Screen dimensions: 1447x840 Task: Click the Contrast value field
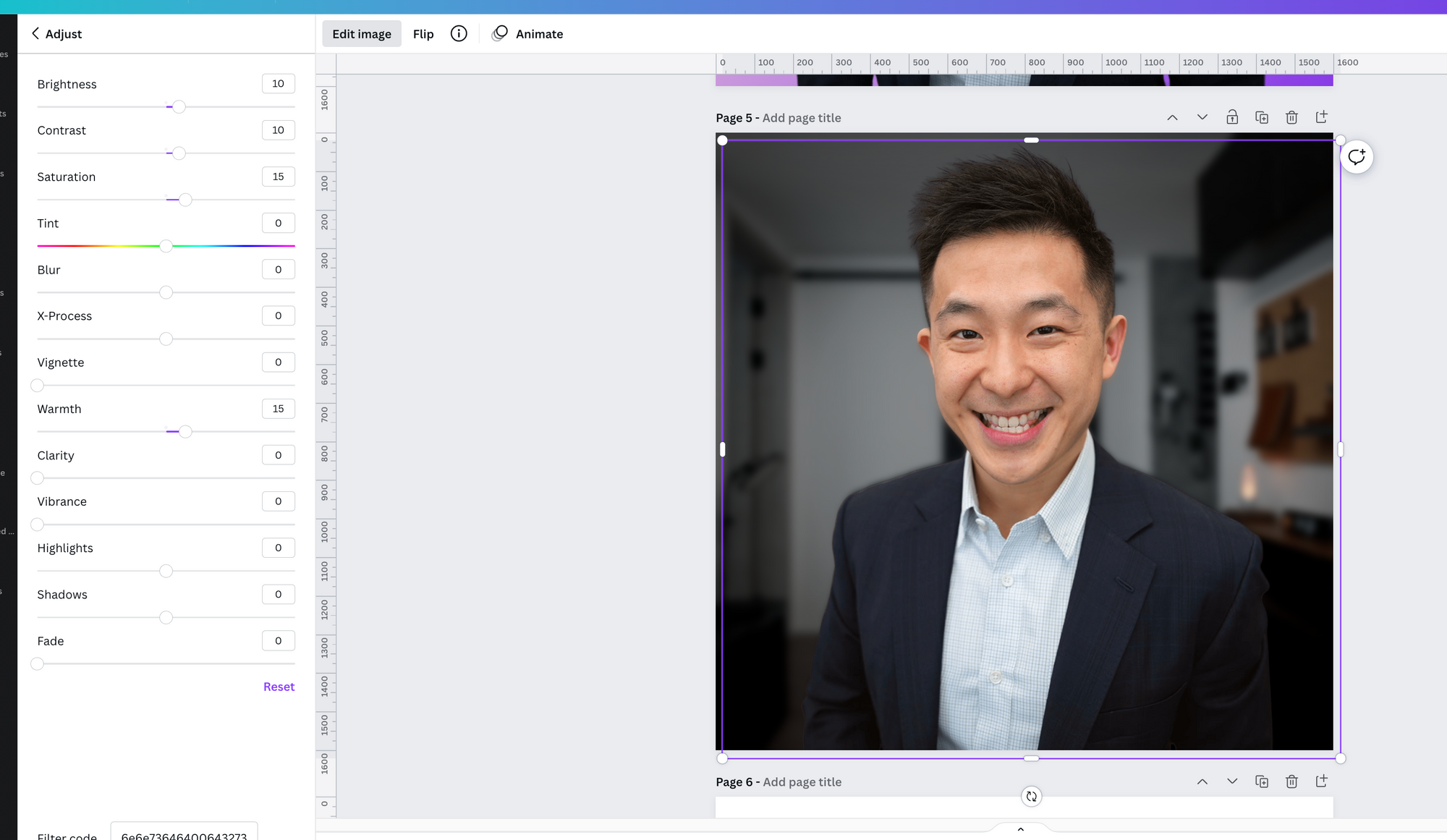pos(279,130)
